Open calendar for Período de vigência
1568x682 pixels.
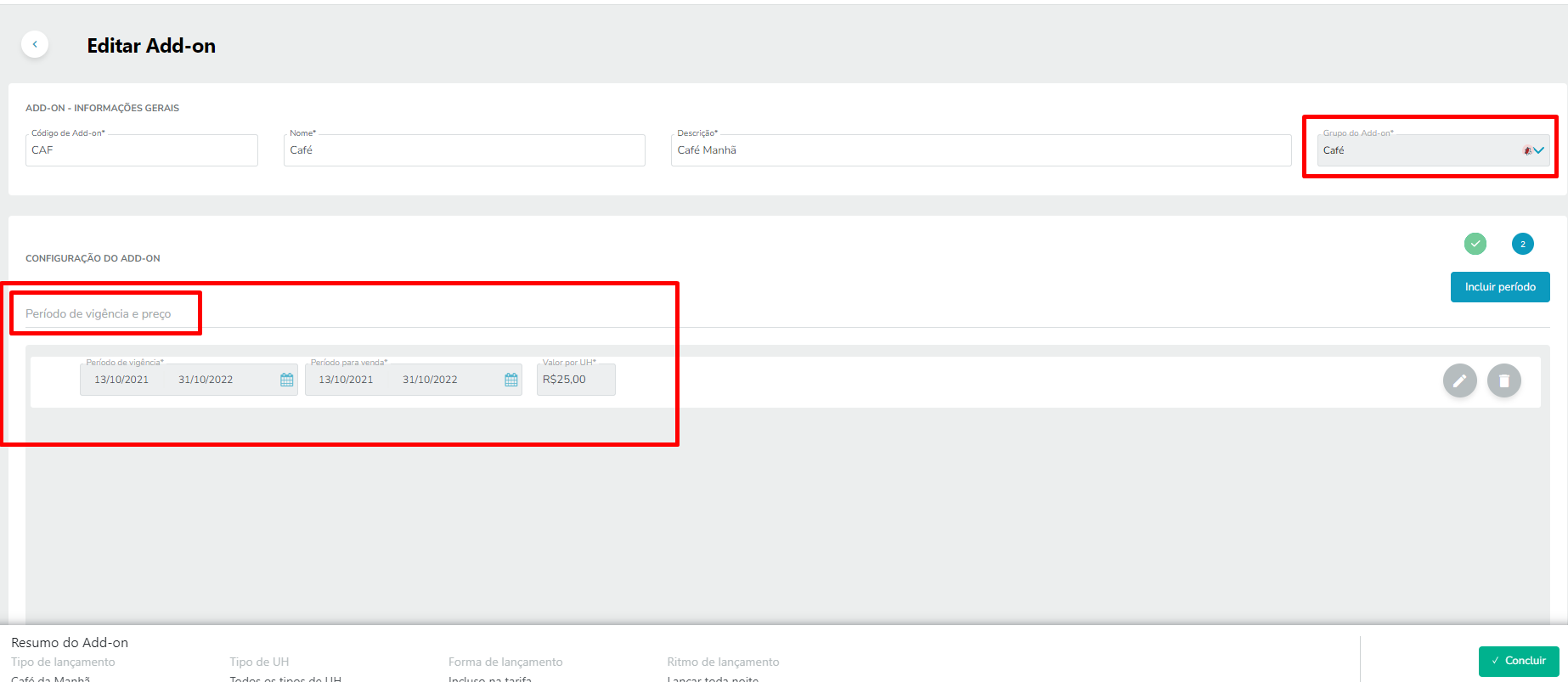coord(286,380)
